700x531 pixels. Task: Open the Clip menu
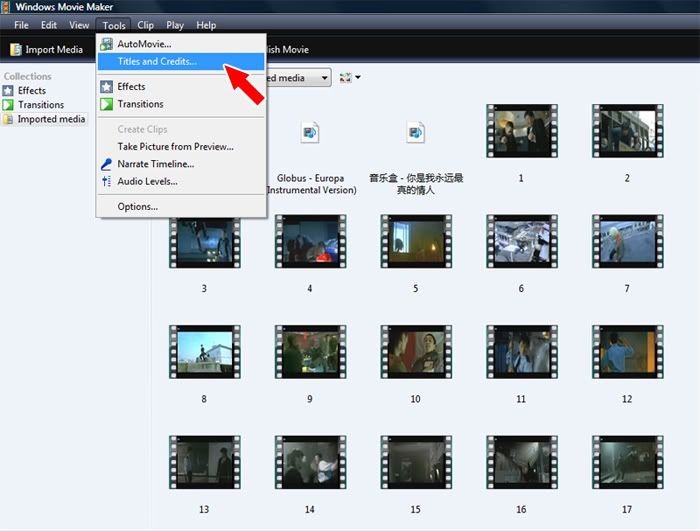point(145,25)
